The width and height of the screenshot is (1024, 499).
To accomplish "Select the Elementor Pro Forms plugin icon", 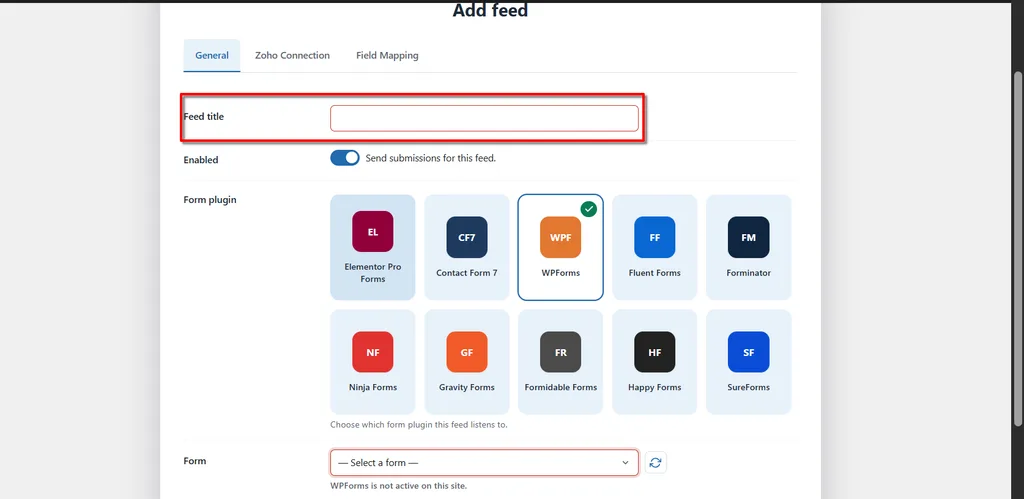I will click(x=372, y=231).
